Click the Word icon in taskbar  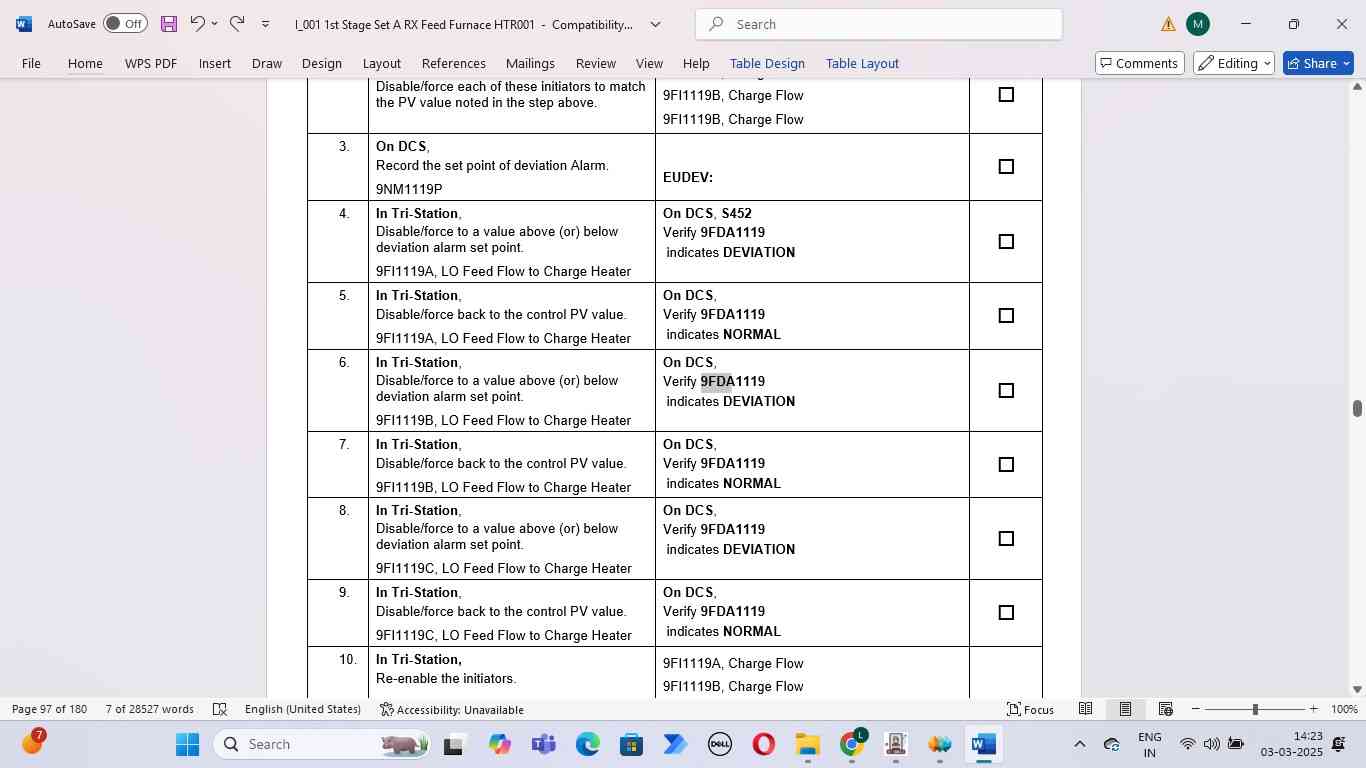click(983, 744)
